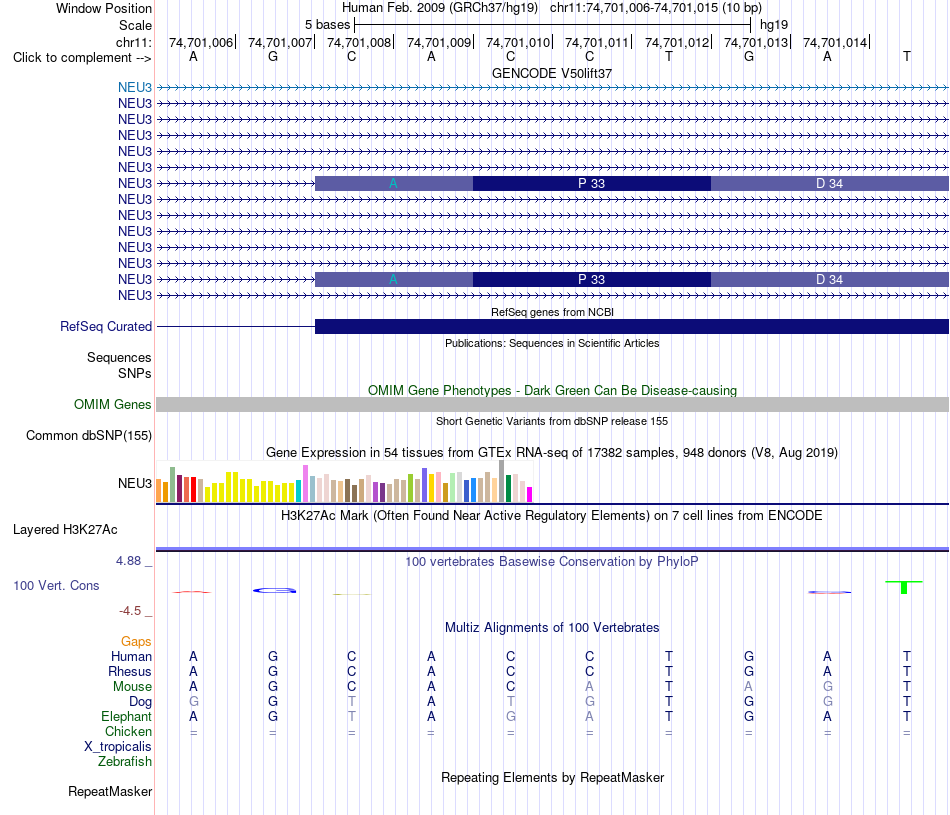Click the gray OMIM Genes item bar
Screen dimensions: 950x815
(x=552, y=405)
